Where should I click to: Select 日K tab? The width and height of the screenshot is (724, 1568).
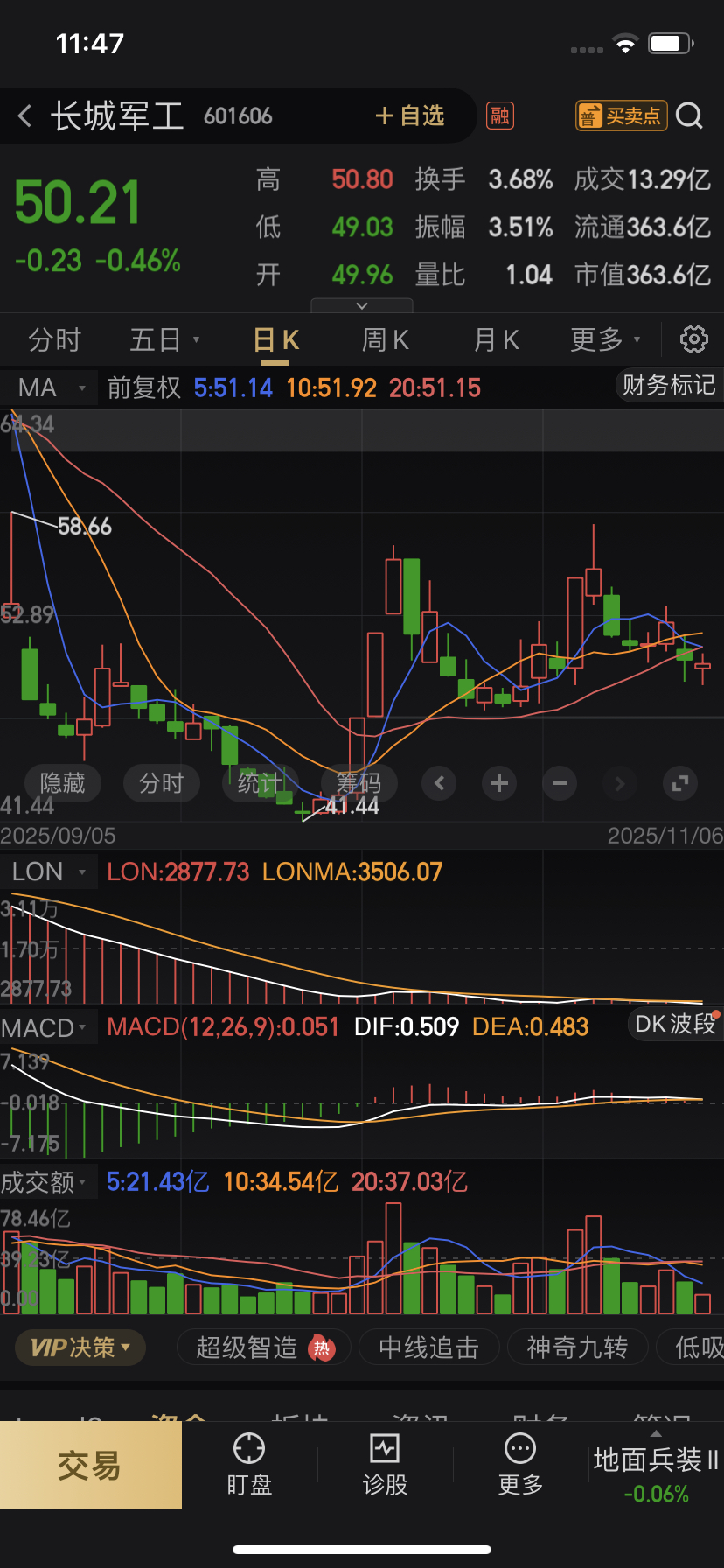coord(276,339)
